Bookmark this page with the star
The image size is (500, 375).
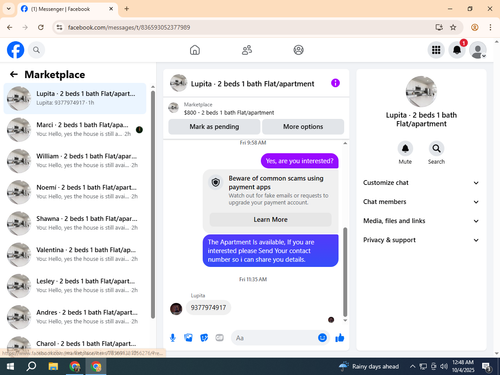[453, 27]
